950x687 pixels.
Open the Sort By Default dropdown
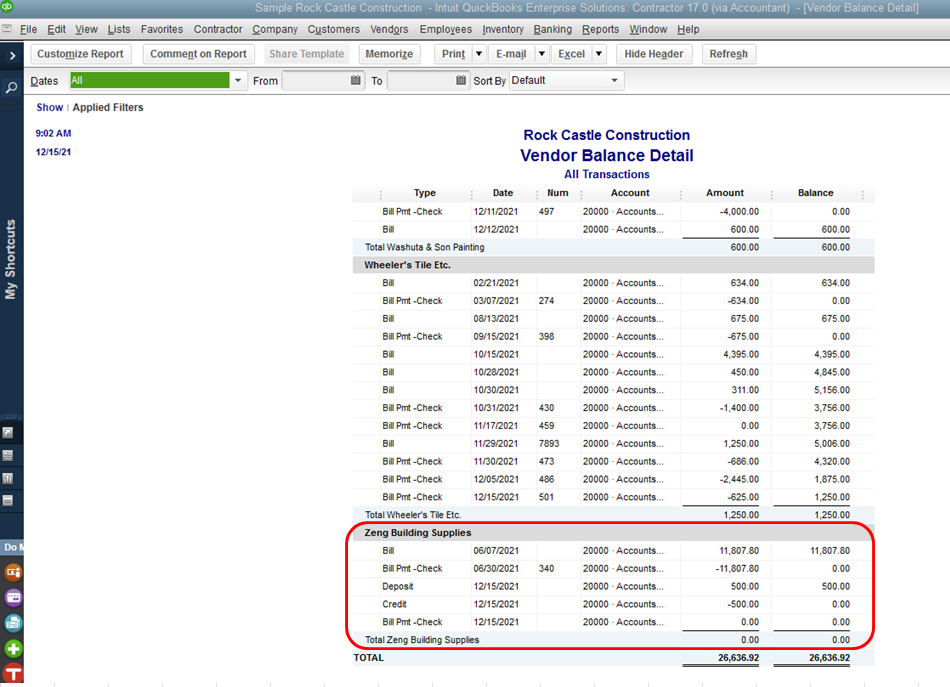coord(614,80)
